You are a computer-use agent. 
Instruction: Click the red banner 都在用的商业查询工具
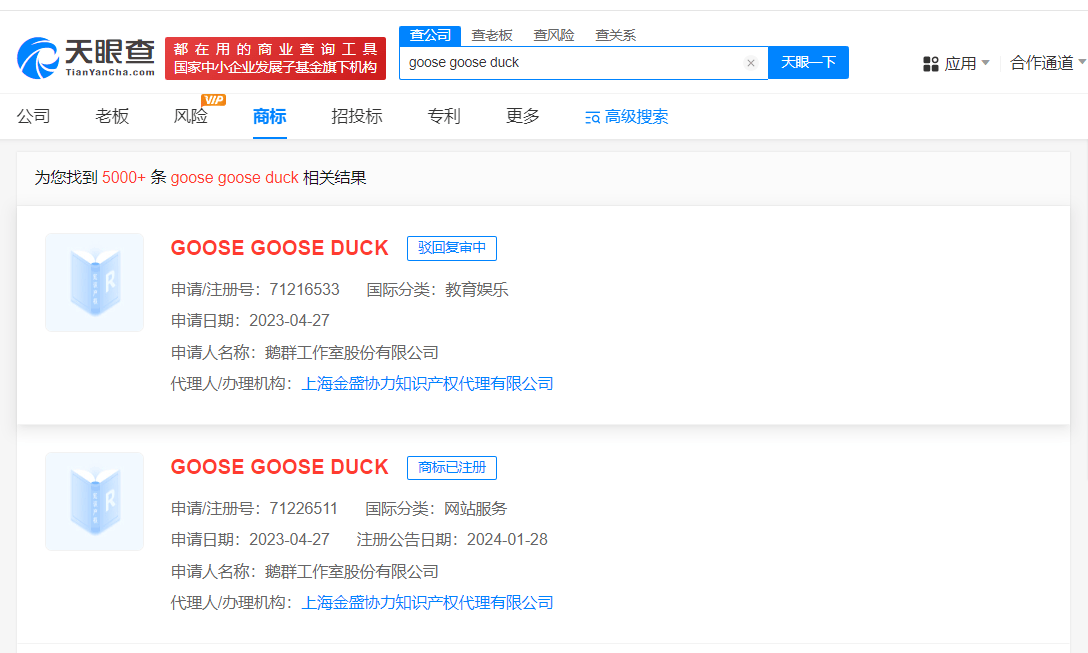click(275, 58)
